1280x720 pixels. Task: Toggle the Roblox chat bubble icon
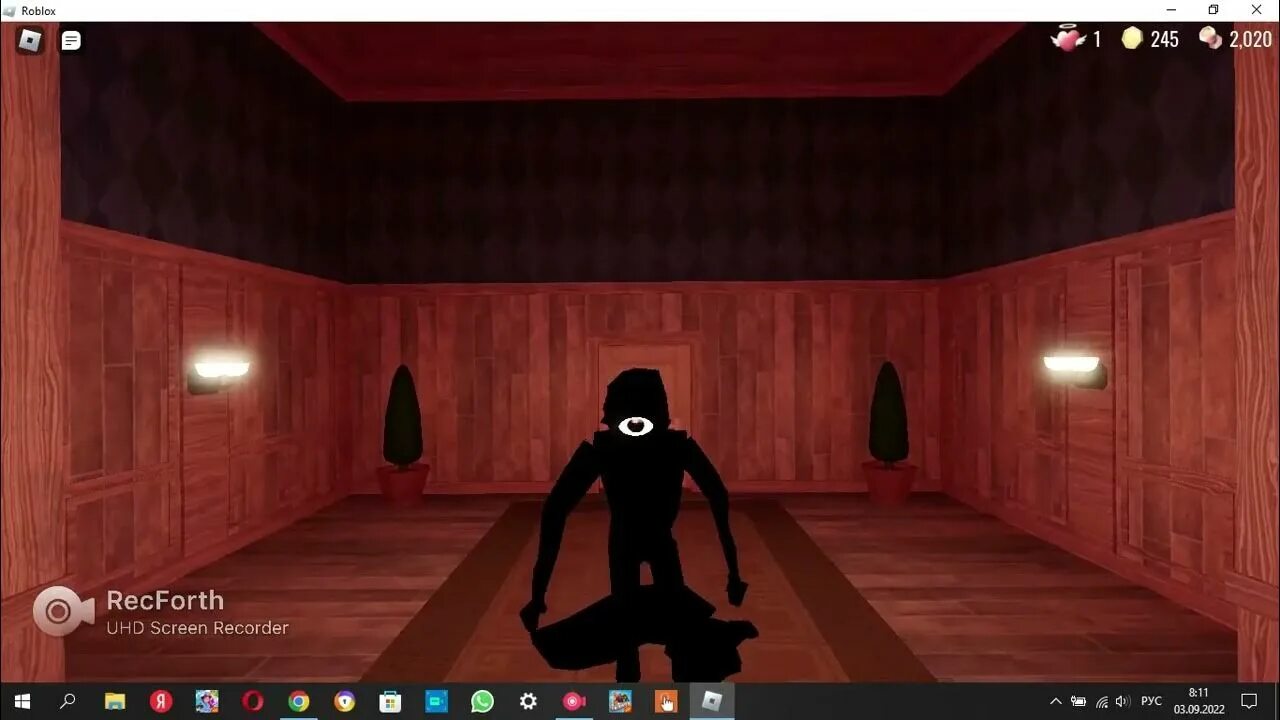[x=71, y=41]
